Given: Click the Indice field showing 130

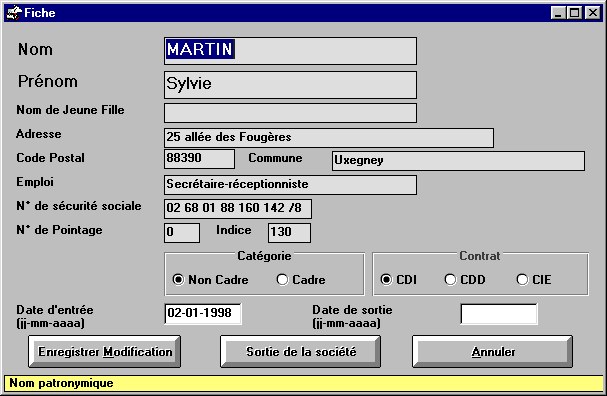Looking at the screenshot, I should [x=289, y=233].
